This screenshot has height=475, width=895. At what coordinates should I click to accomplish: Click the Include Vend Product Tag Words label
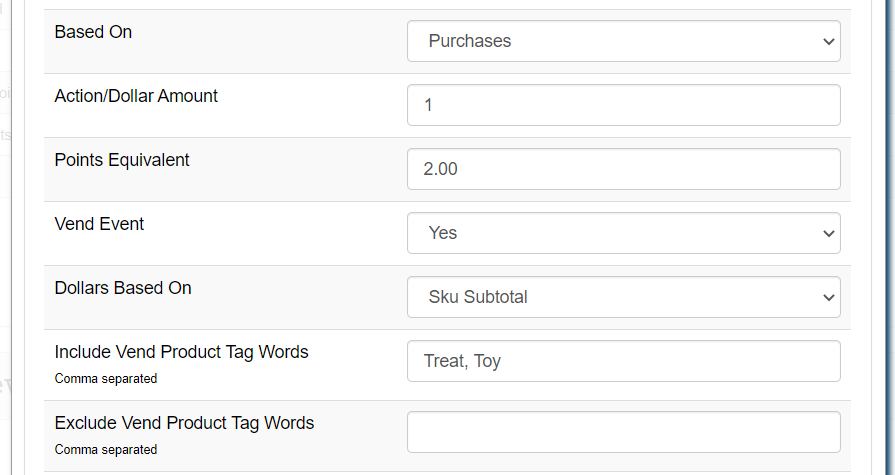181,352
